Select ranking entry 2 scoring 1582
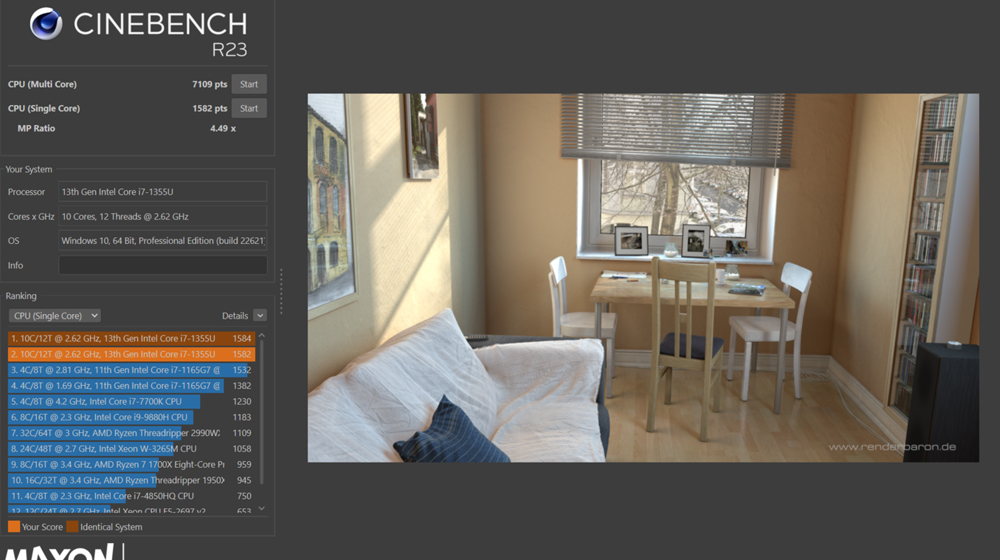The height and width of the screenshot is (560, 1000). (x=131, y=354)
